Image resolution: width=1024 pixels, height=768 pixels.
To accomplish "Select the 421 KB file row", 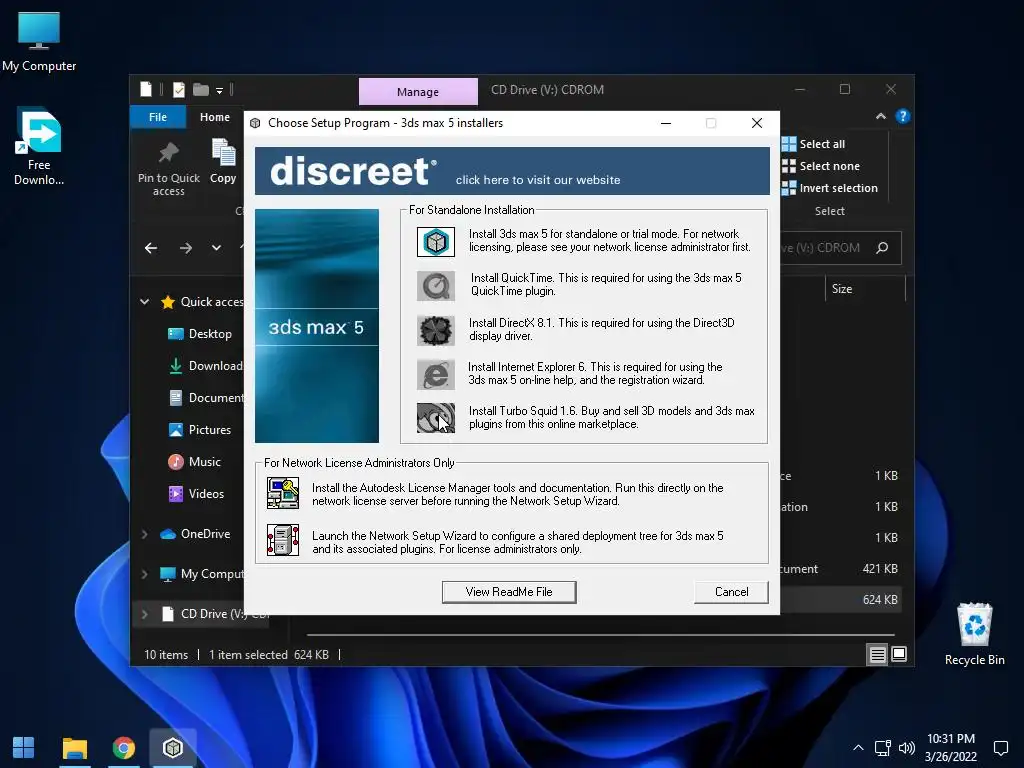I will click(840, 569).
